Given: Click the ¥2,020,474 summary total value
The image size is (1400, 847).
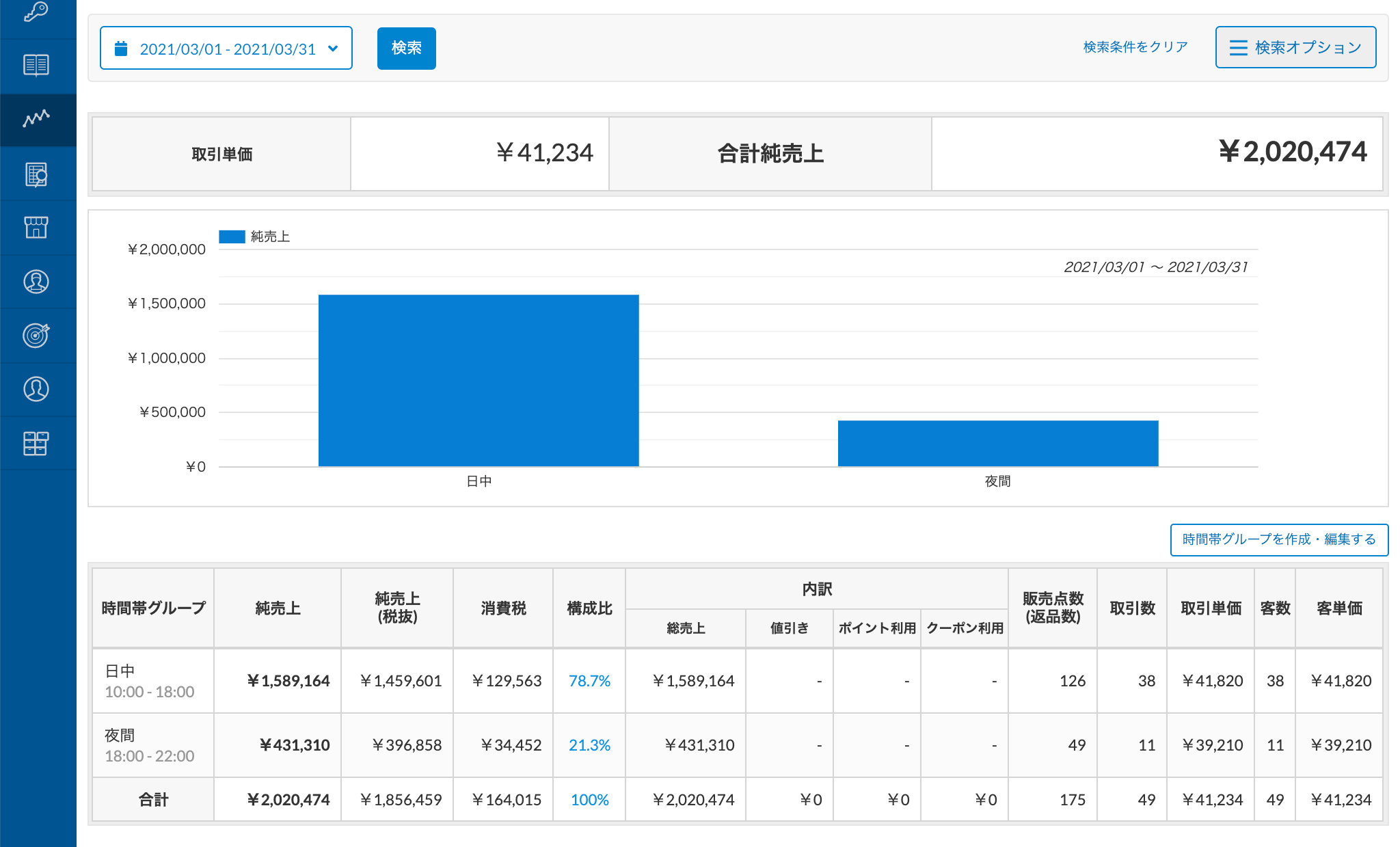Looking at the screenshot, I should click(1292, 152).
